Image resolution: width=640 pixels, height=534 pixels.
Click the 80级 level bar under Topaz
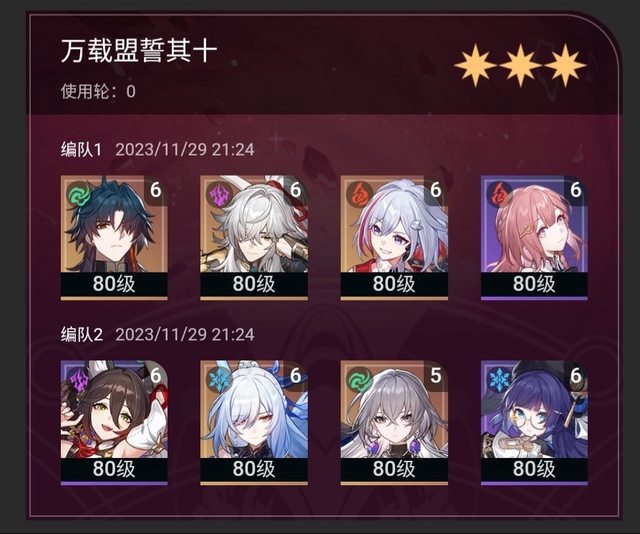tap(394, 284)
